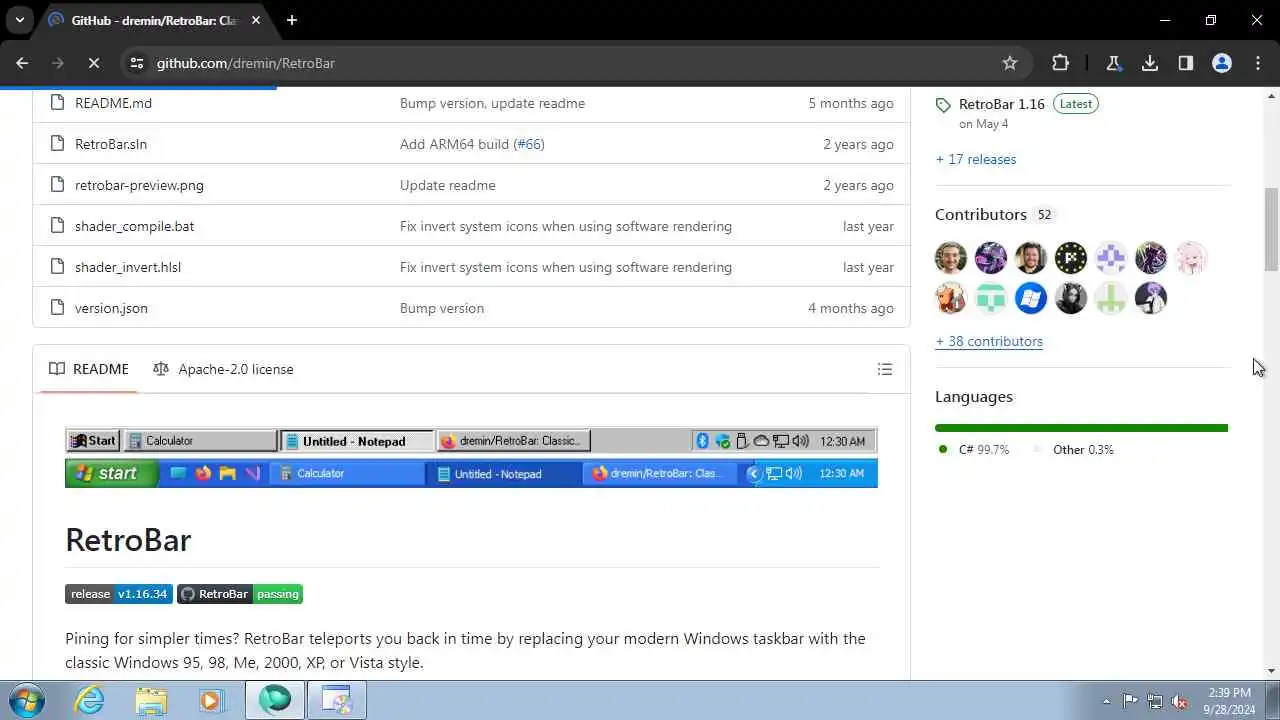Show hidden tray icons arrow
The height and width of the screenshot is (720, 1280).
tap(1106, 701)
